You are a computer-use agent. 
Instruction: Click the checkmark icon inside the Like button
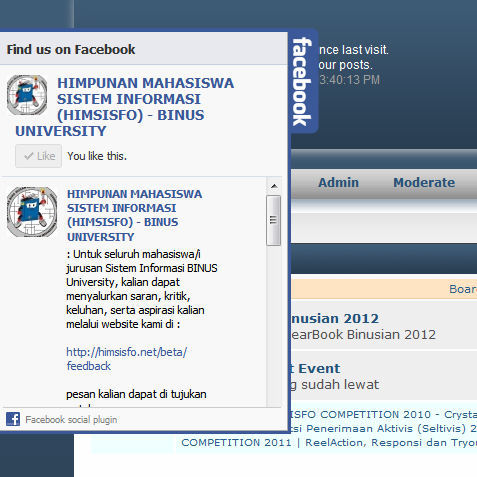pyautogui.click(x=29, y=156)
